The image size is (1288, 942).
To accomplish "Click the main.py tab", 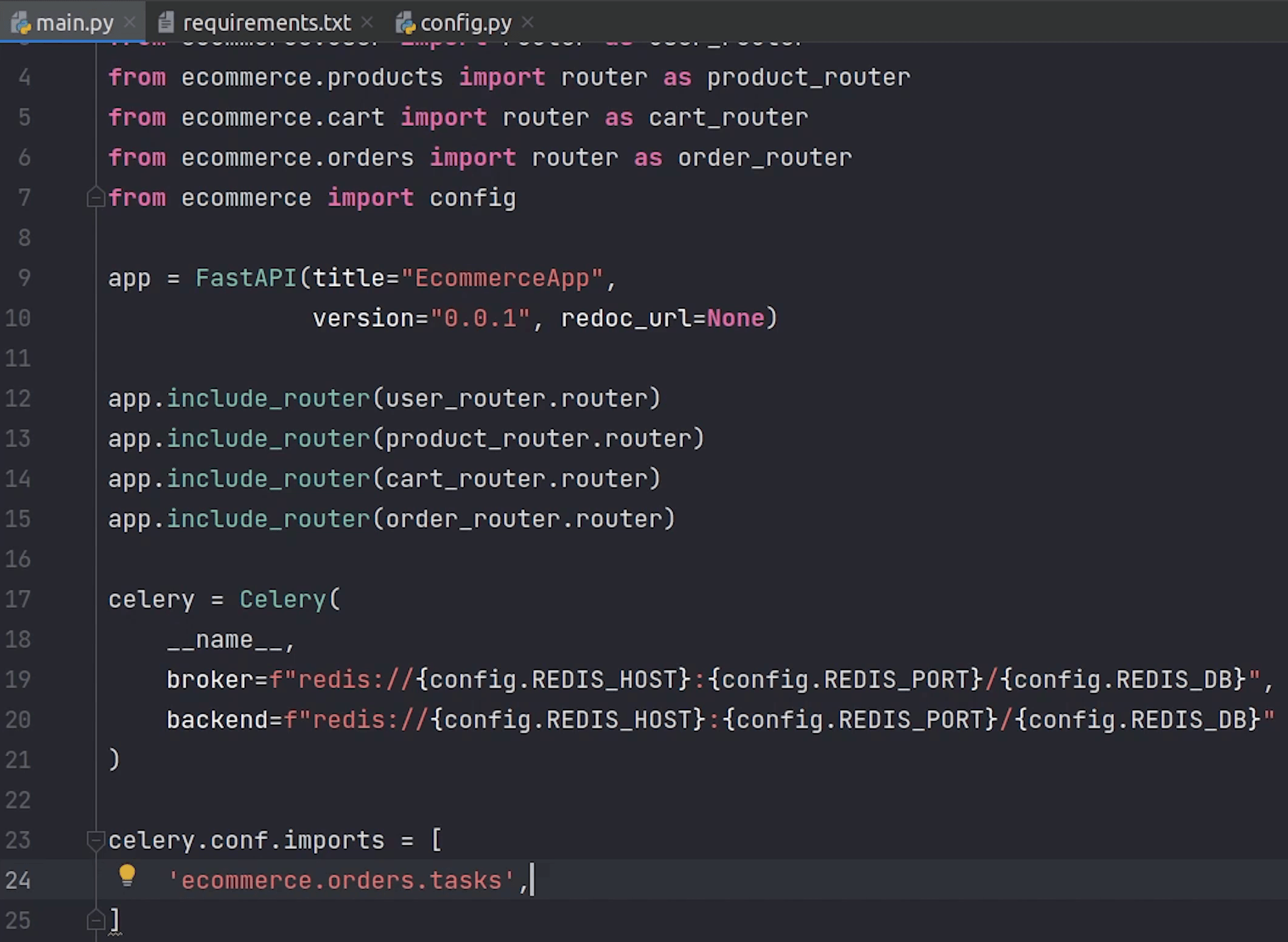I will [x=75, y=22].
